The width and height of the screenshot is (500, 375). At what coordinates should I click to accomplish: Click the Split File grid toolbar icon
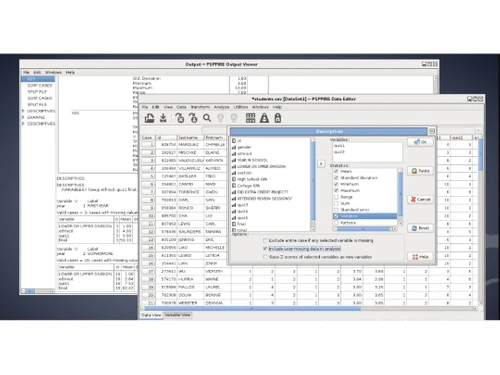coord(250,118)
